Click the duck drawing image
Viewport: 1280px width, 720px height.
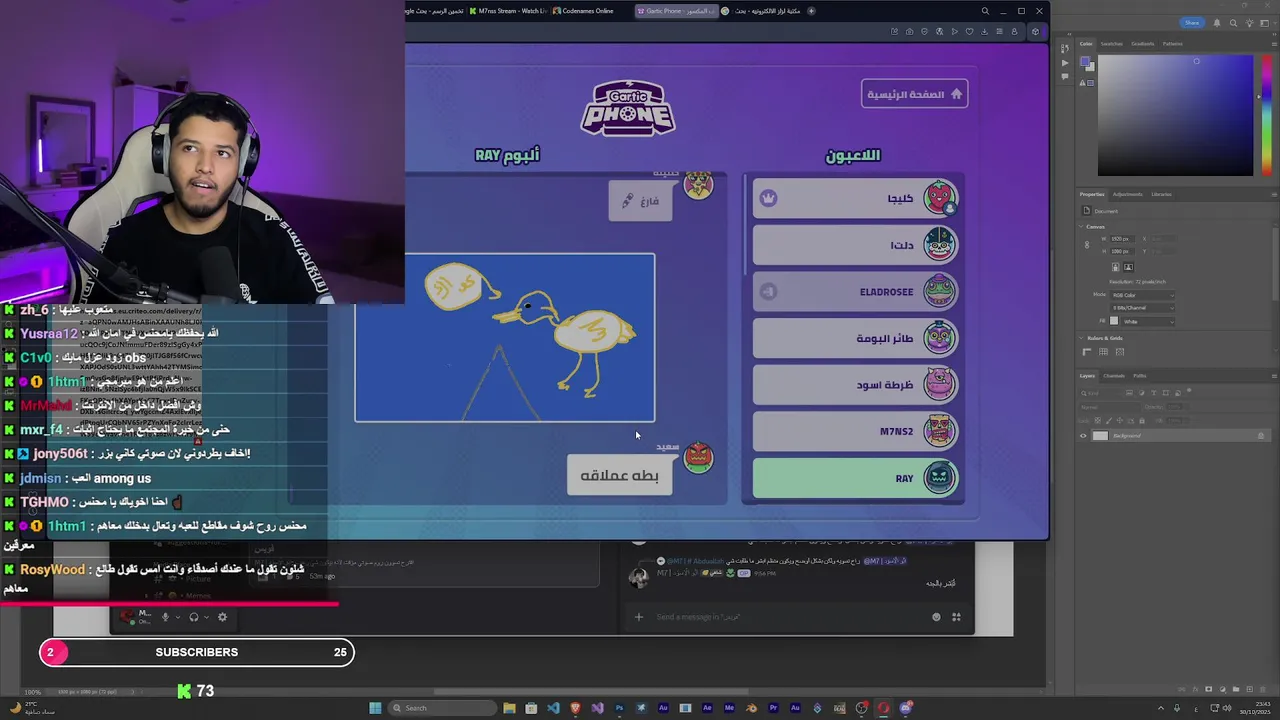[x=505, y=338]
